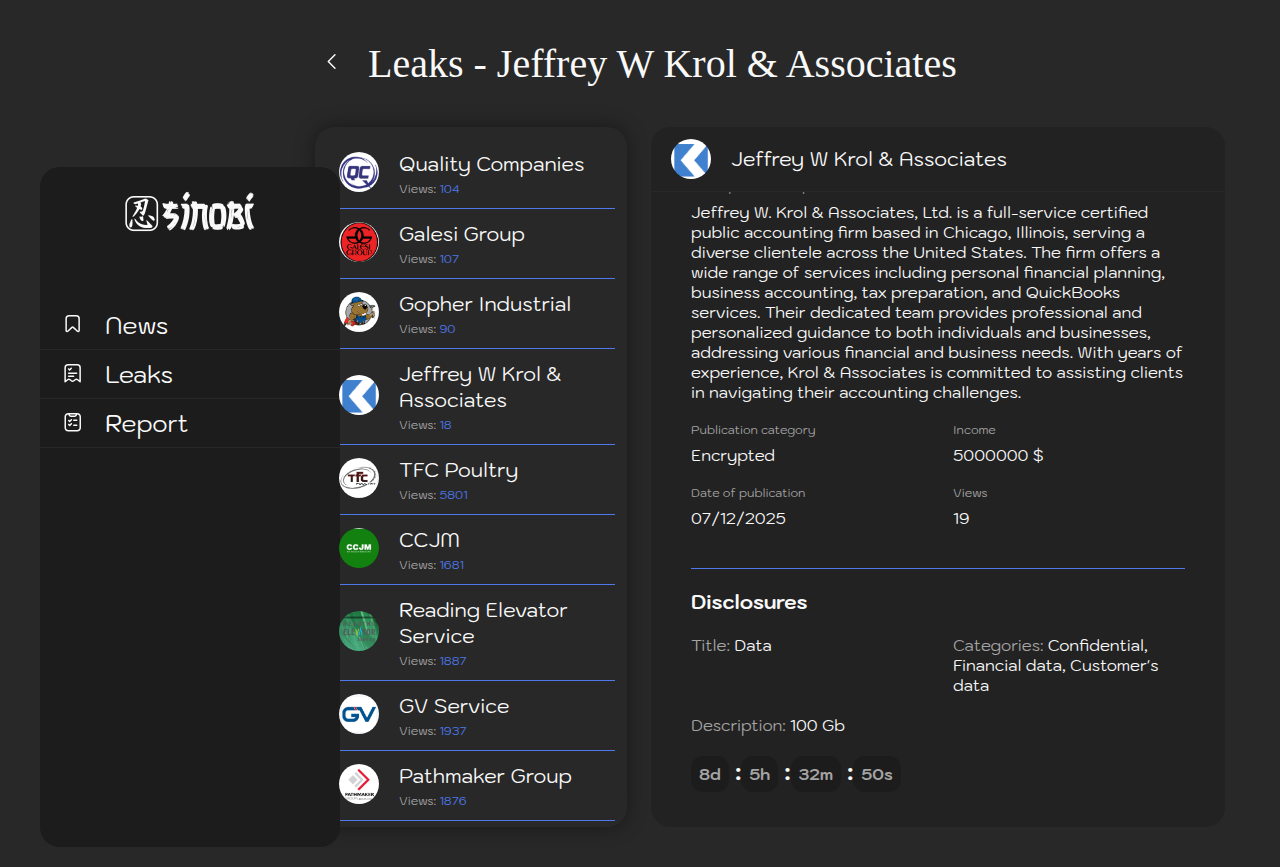Select the Leaks menu label

[x=139, y=375]
